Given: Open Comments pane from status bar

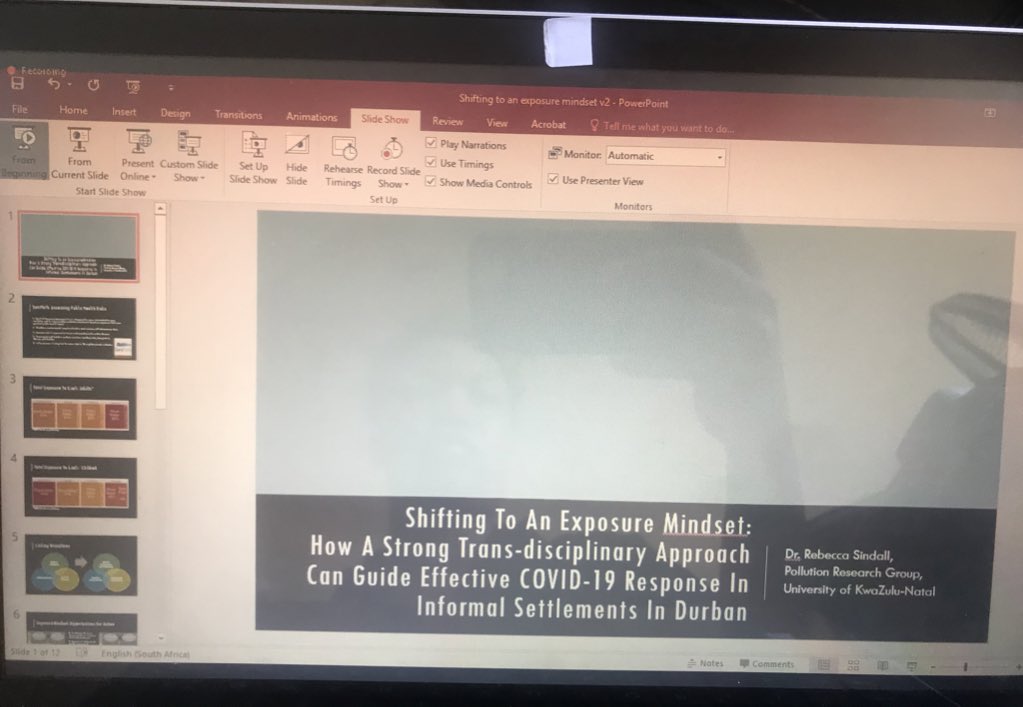Looking at the screenshot, I should [x=767, y=664].
